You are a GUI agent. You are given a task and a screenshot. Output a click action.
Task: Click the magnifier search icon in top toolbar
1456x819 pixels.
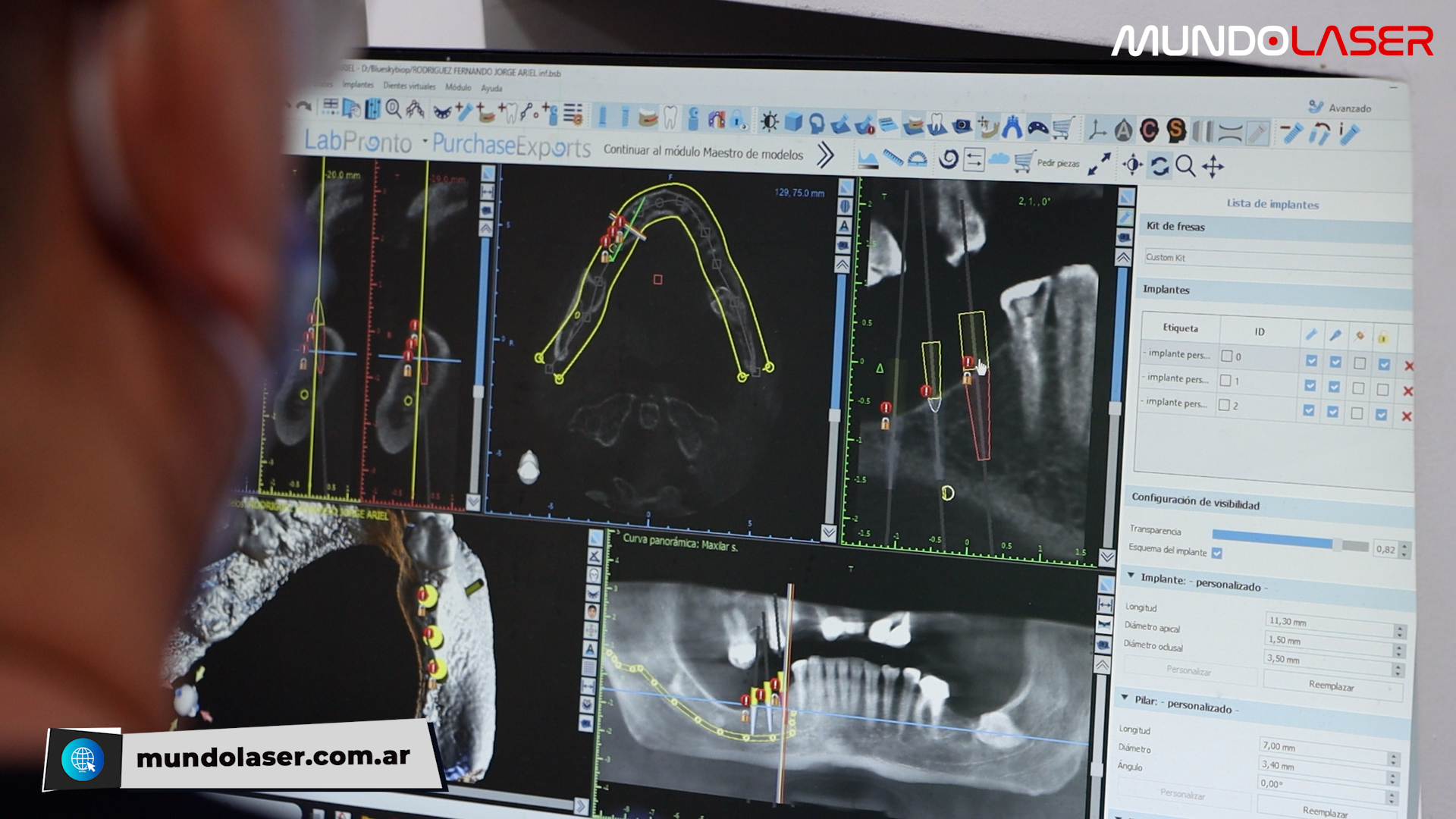tap(394, 109)
